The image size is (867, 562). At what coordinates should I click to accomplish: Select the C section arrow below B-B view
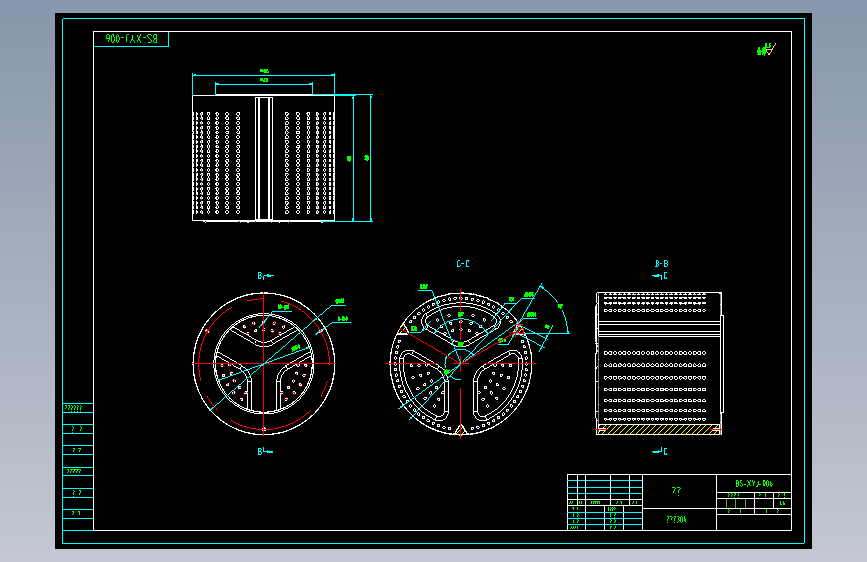pos(660,451)
